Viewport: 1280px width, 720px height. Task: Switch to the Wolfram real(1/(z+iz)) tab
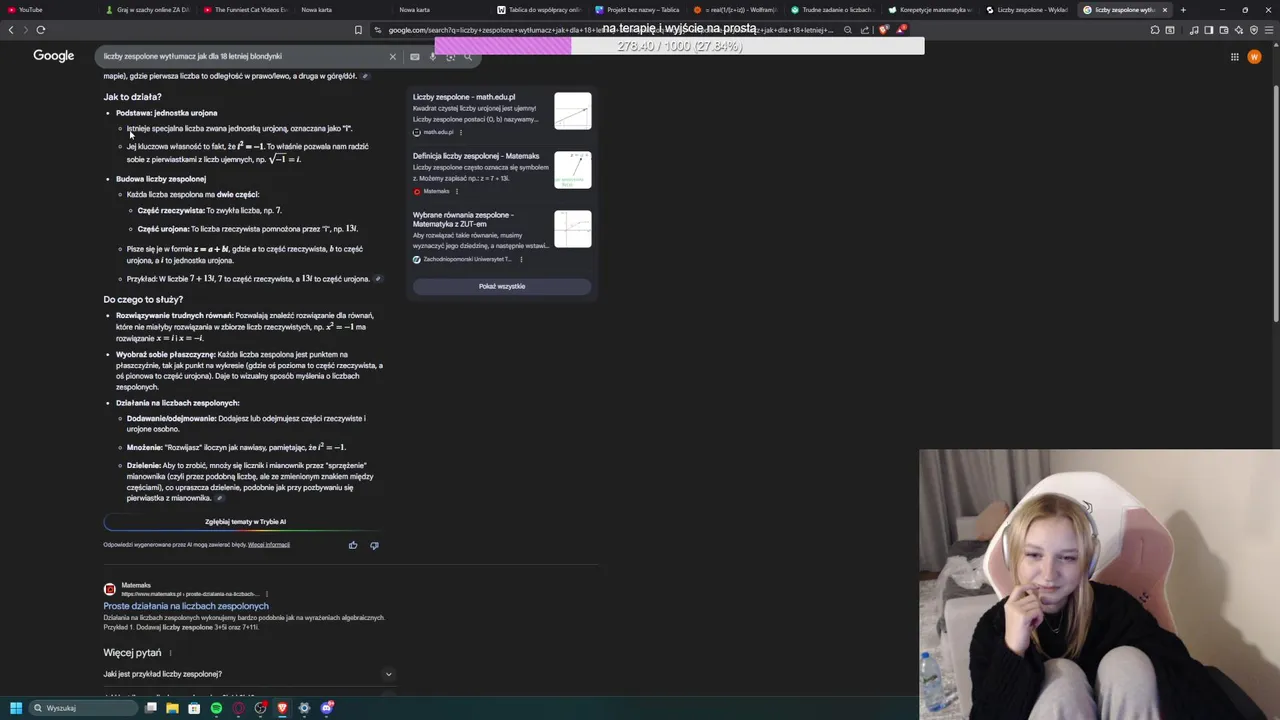click(x=736, y=10)
